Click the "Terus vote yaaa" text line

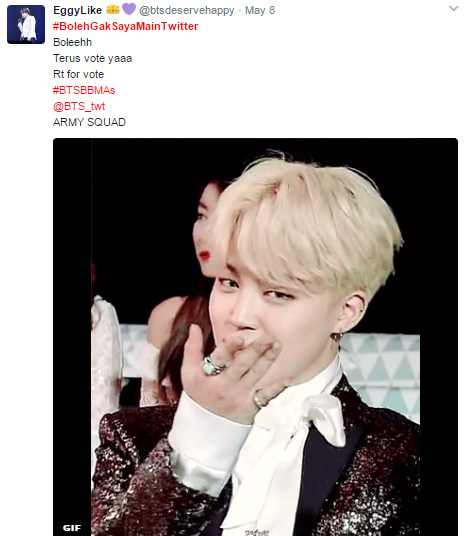pyautogui.click(x=92, y=58)
